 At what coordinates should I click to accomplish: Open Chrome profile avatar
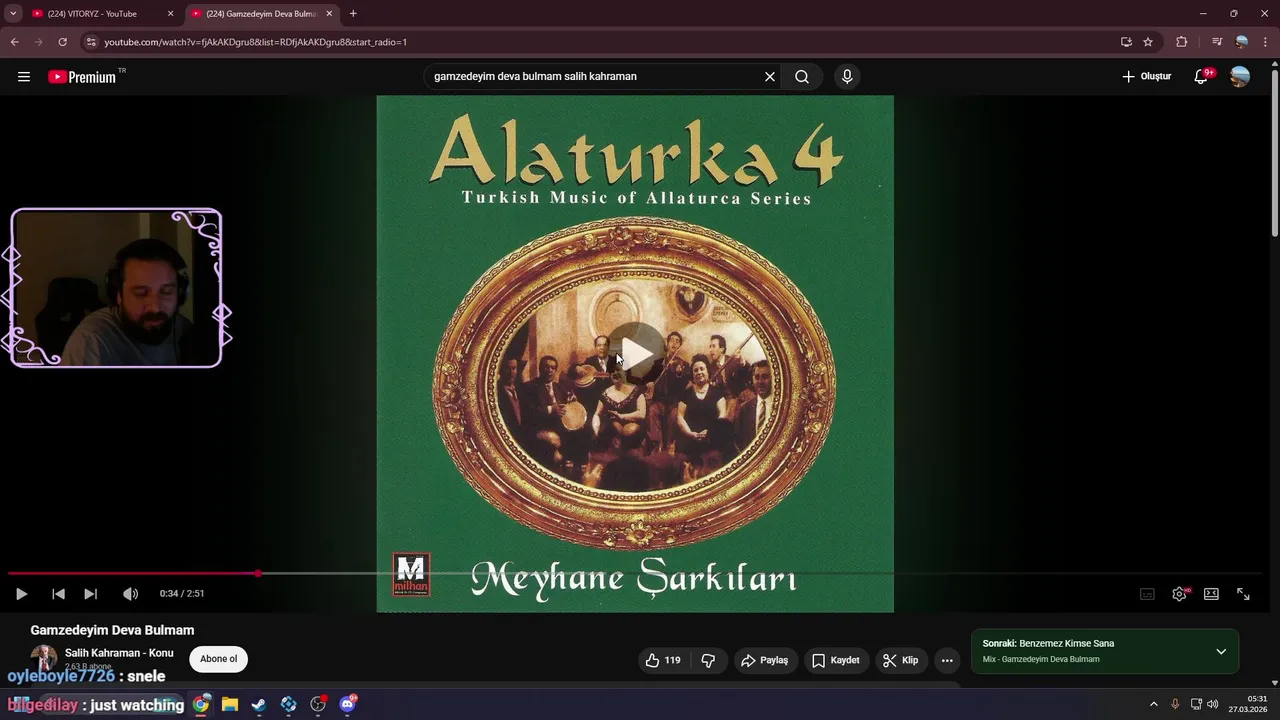coord(1241,42)
